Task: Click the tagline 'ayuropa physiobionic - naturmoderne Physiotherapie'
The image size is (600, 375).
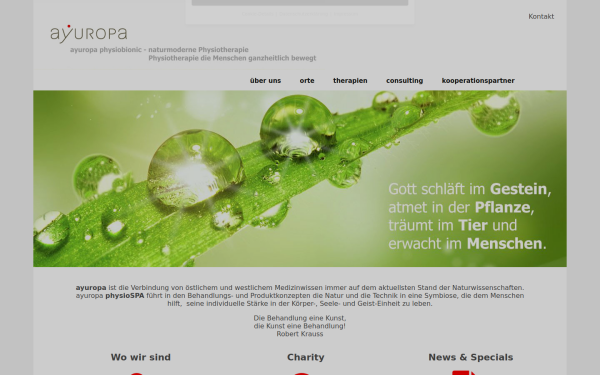Action: 159,50
